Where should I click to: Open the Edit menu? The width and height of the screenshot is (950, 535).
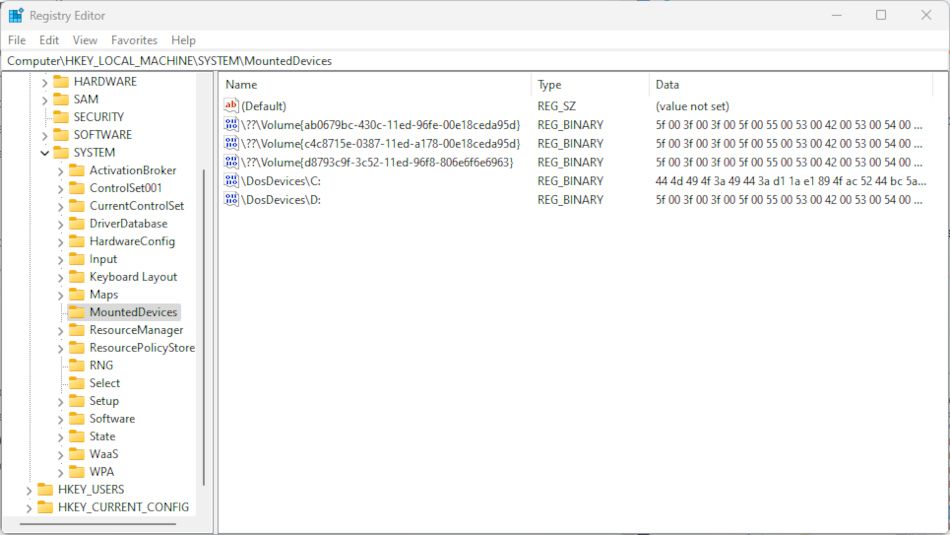[49, 40]
